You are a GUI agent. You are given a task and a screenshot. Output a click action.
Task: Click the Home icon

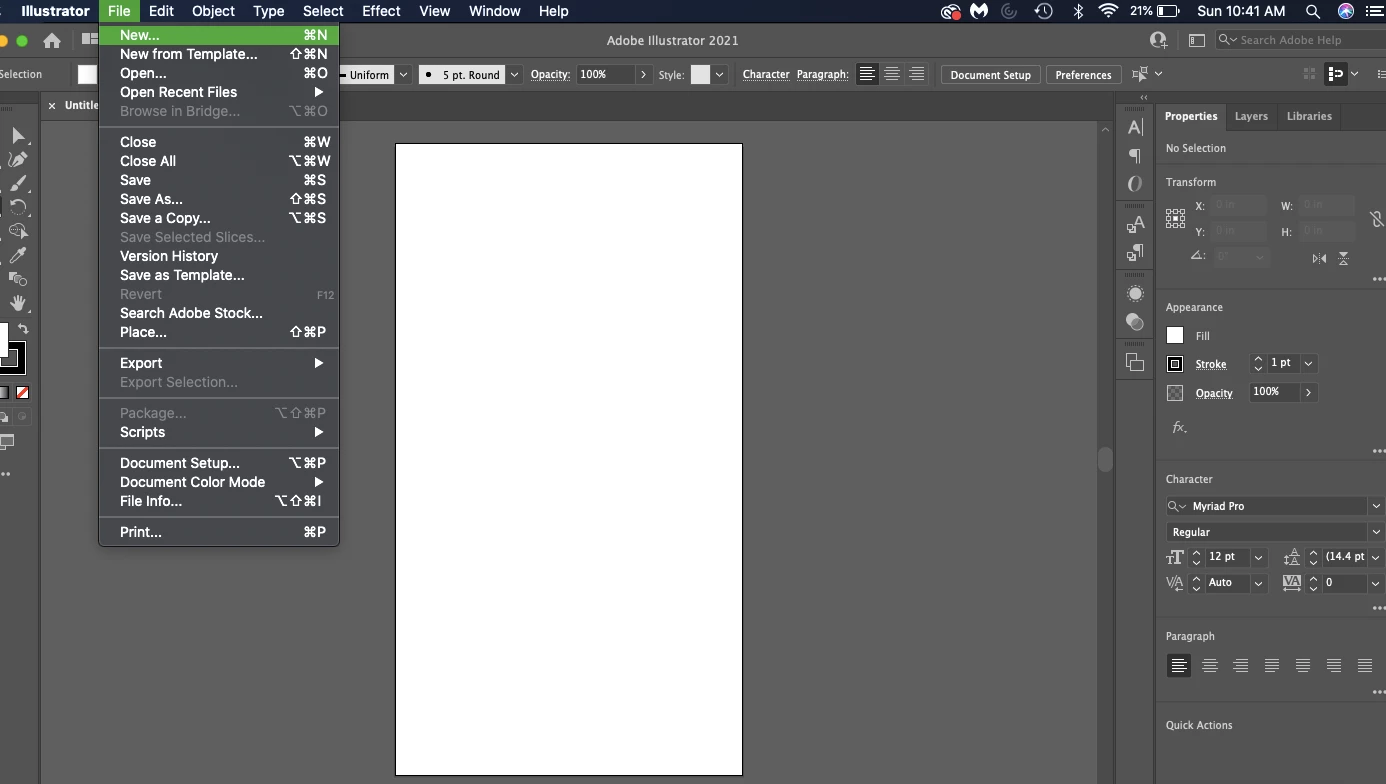coord(52,41)
